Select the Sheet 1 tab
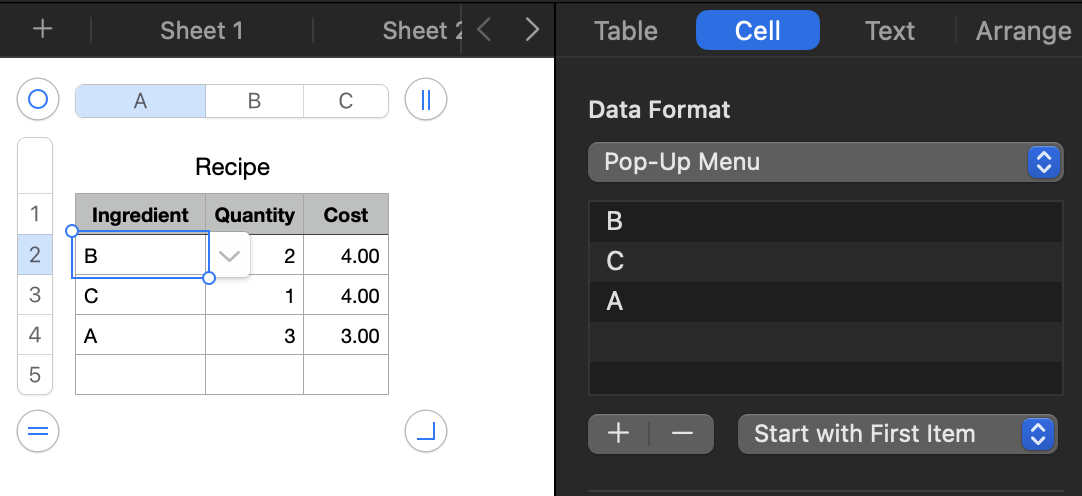Image resolution: width=1082 pixels, height=496 pixels. (201, 30)
